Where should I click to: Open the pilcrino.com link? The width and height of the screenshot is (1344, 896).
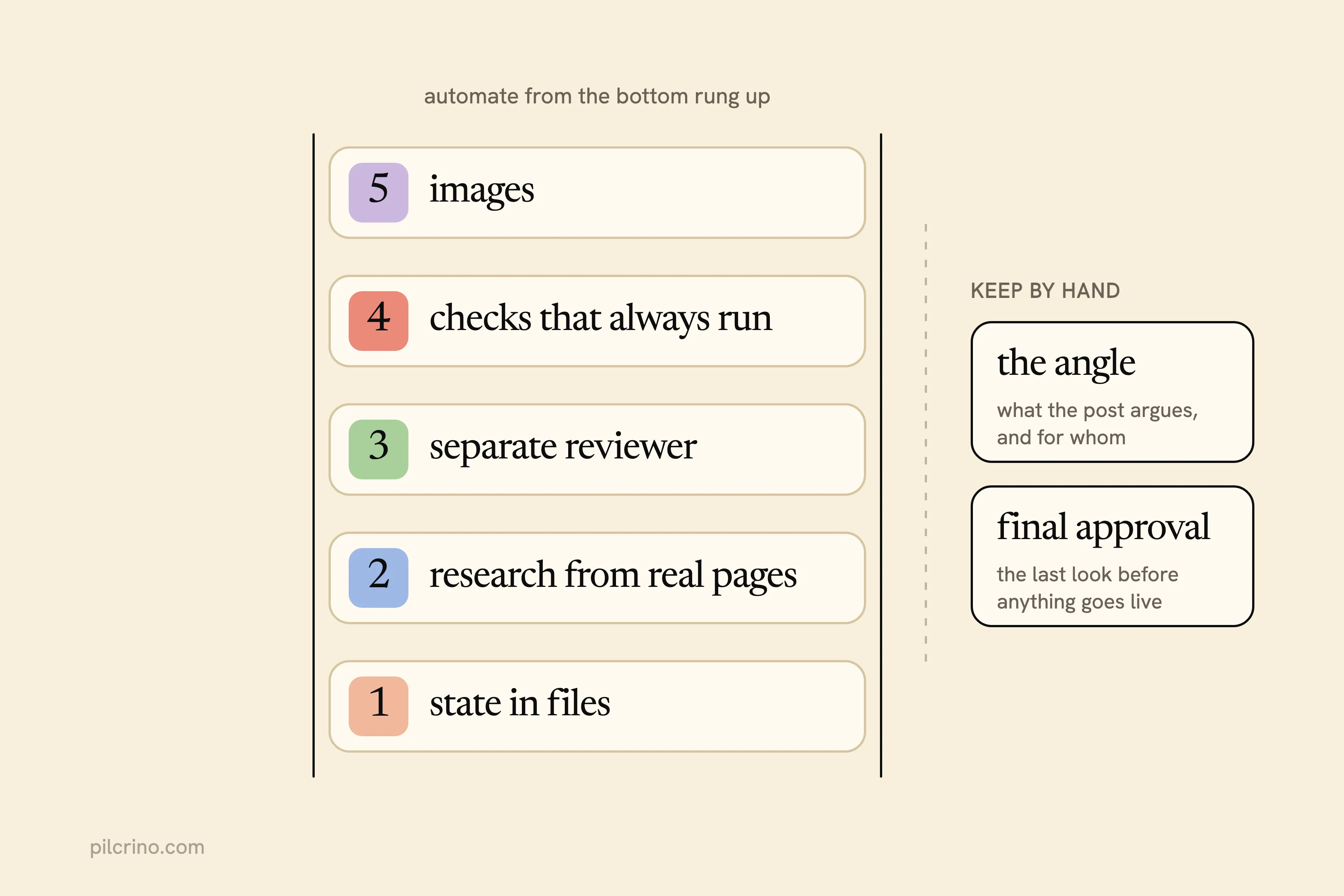147,847
